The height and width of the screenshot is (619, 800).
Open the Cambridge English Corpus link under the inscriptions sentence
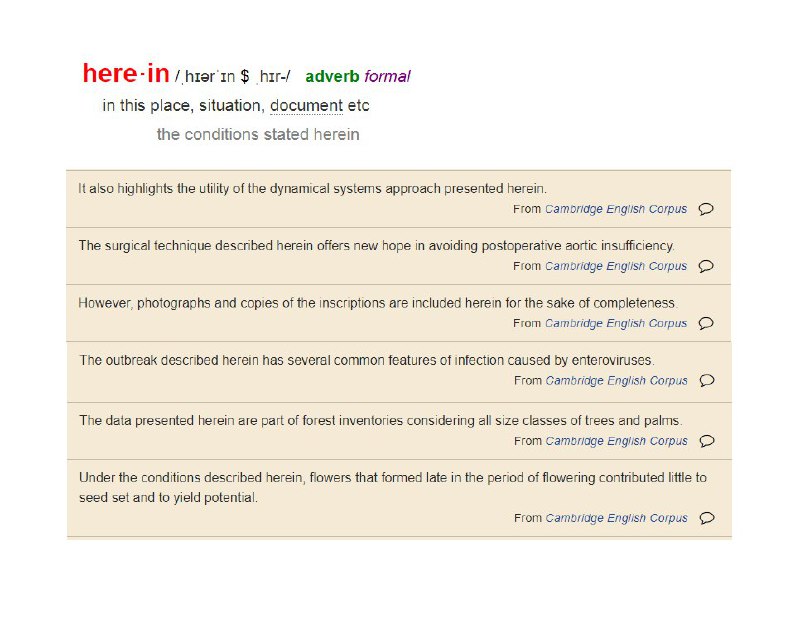click(616, 323)
